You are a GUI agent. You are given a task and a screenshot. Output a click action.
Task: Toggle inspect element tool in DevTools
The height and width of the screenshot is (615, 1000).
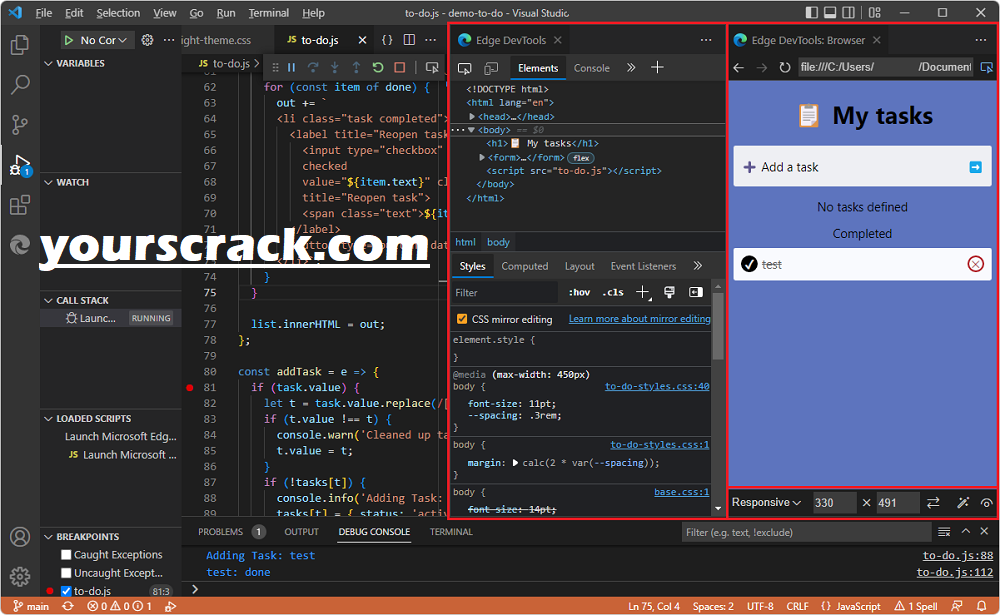click(x=465, y=68)
